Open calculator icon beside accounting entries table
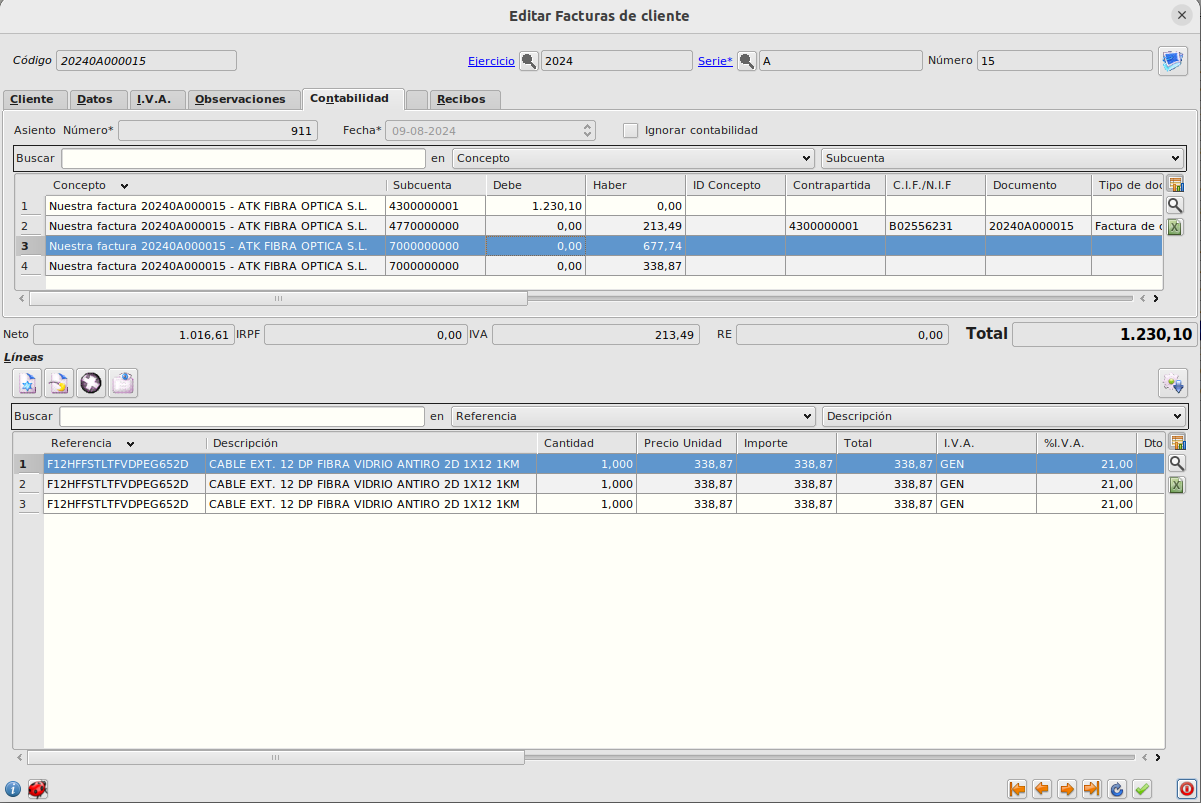The width and height of the screenshot is (1201, 803). click(x=1176, y=184)
